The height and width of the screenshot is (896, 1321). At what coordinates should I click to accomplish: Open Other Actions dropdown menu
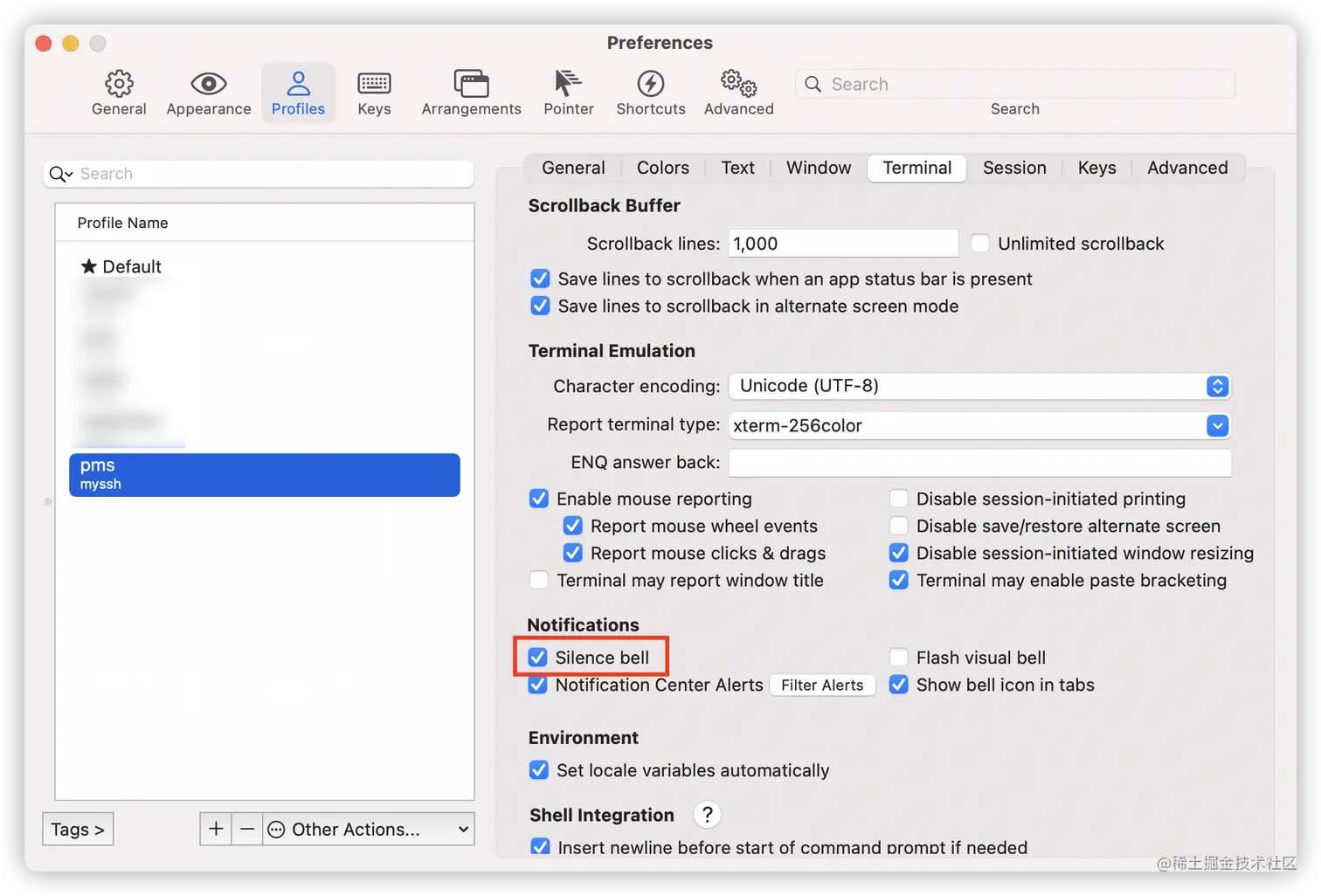[x=369, y=829]
